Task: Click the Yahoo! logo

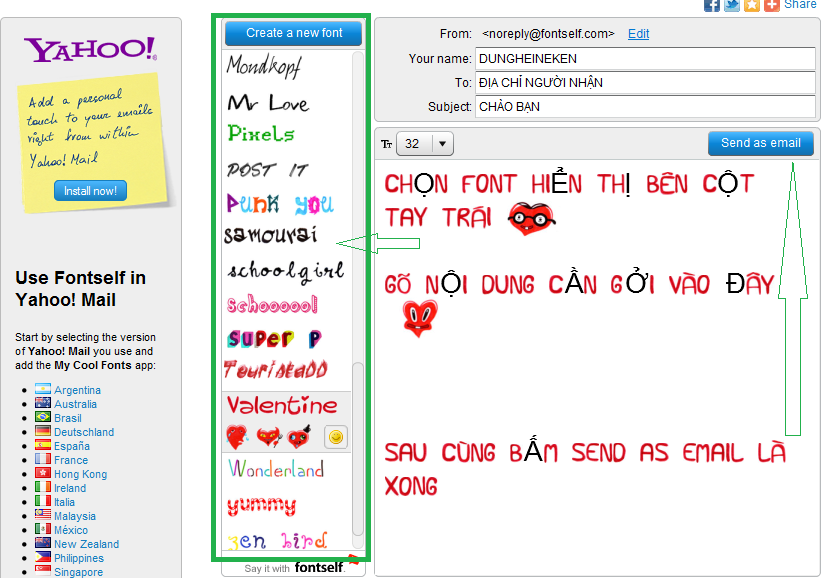Action: click(90, 50)
